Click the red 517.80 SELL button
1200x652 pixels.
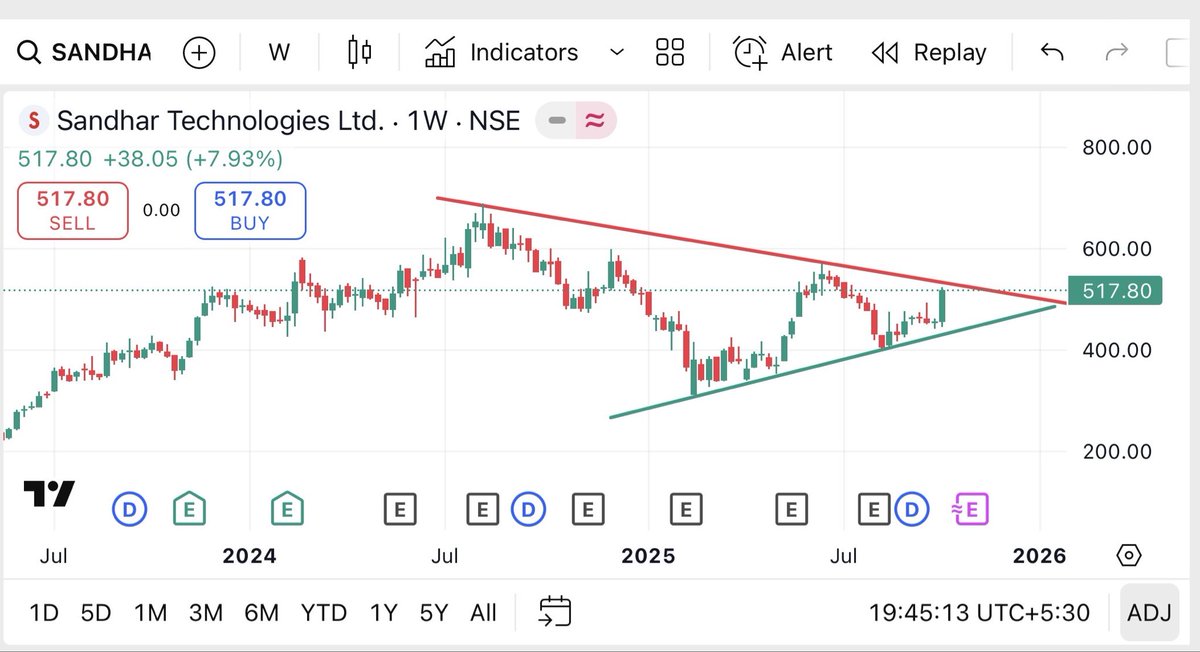click(72, 210)
